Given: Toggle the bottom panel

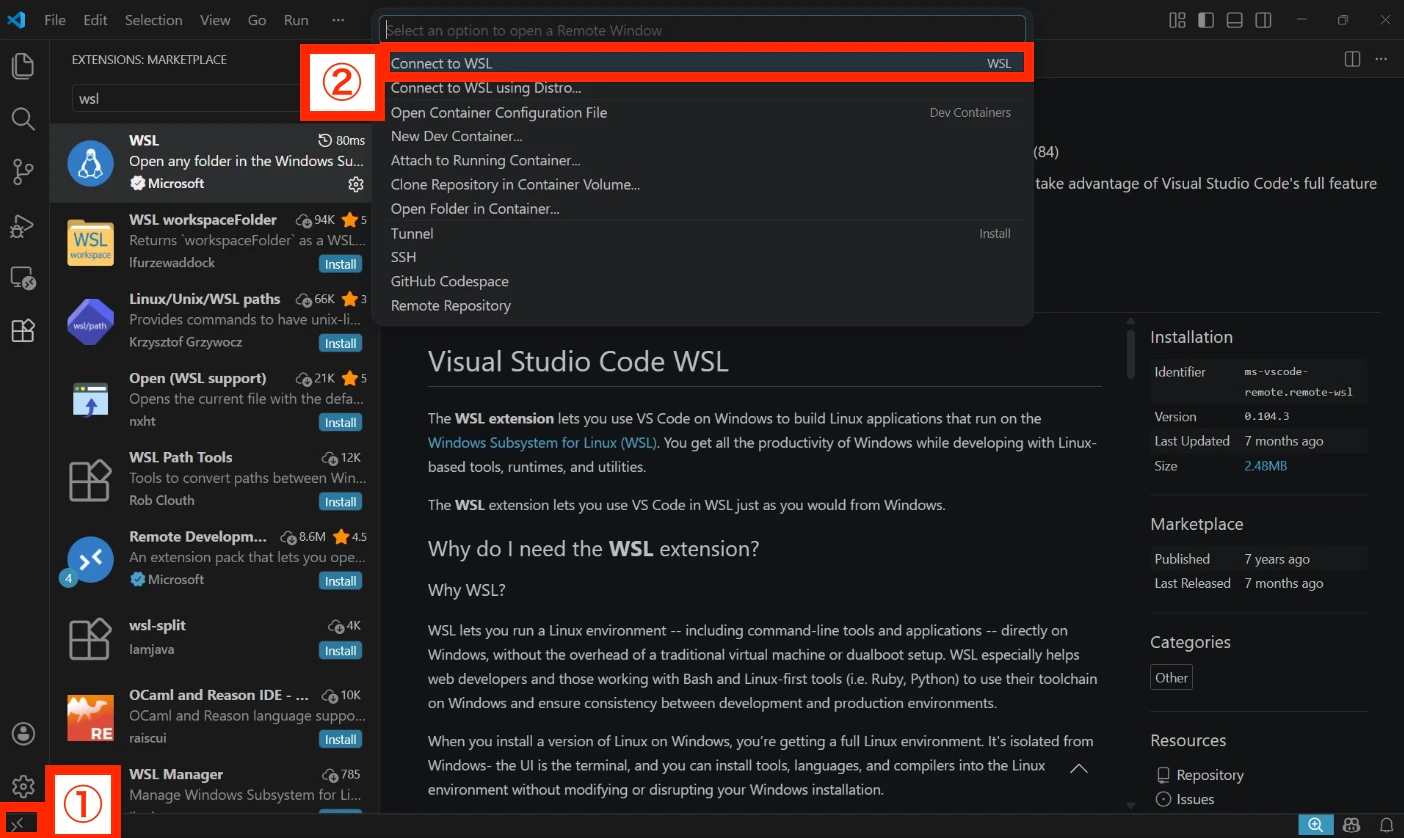Looking at the screenshot, I should pyautogui.click(x=1235, y=20).
